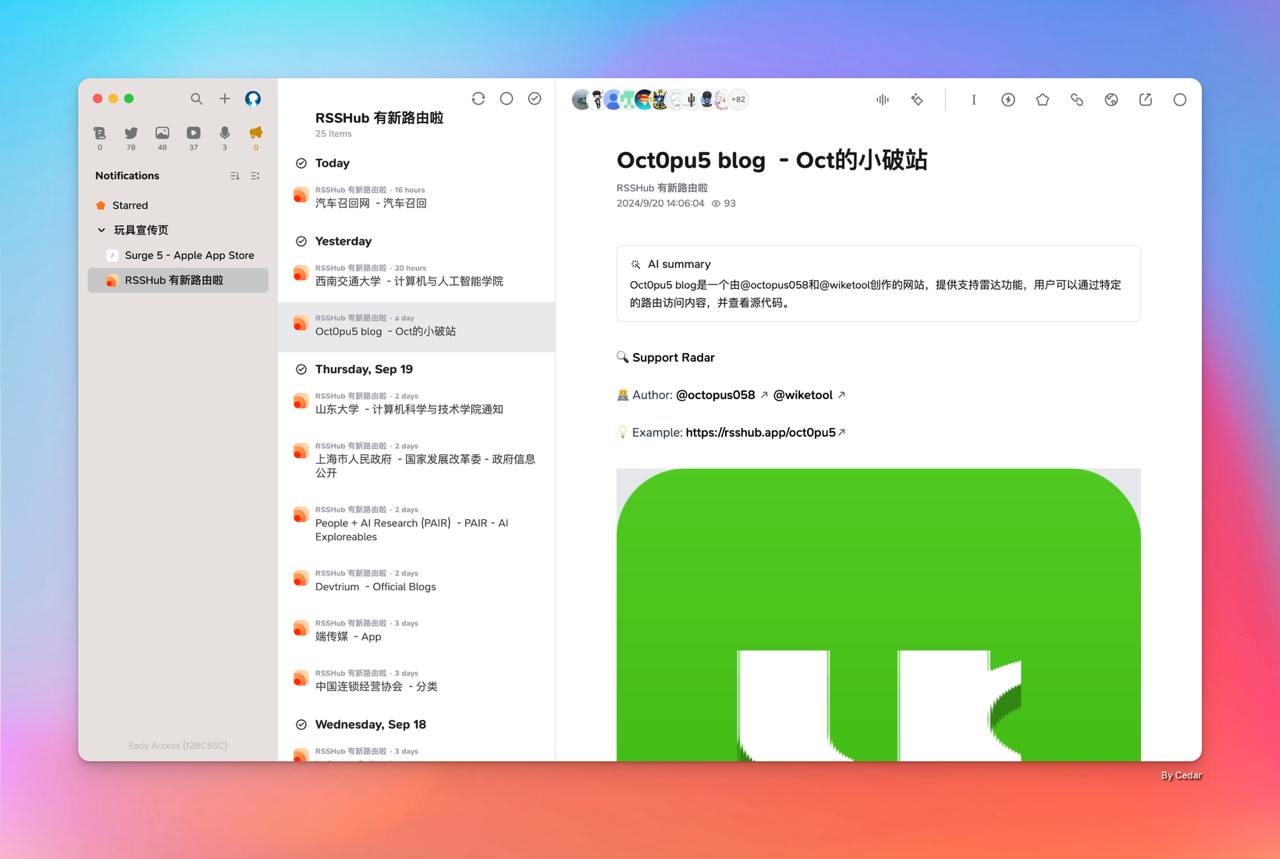Mark Wednesday, Sep 18 entries as read

[x=301, y=724]
